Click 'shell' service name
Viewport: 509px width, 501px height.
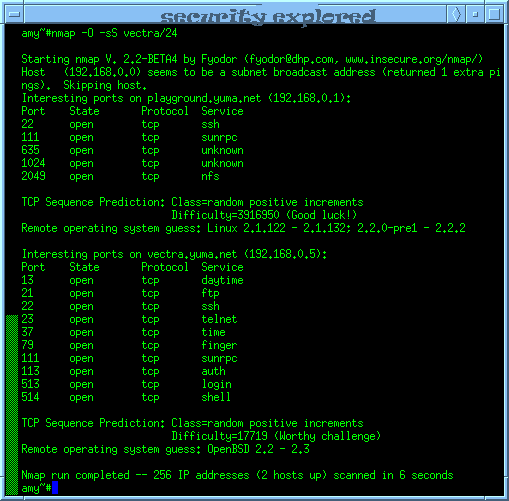216,397
